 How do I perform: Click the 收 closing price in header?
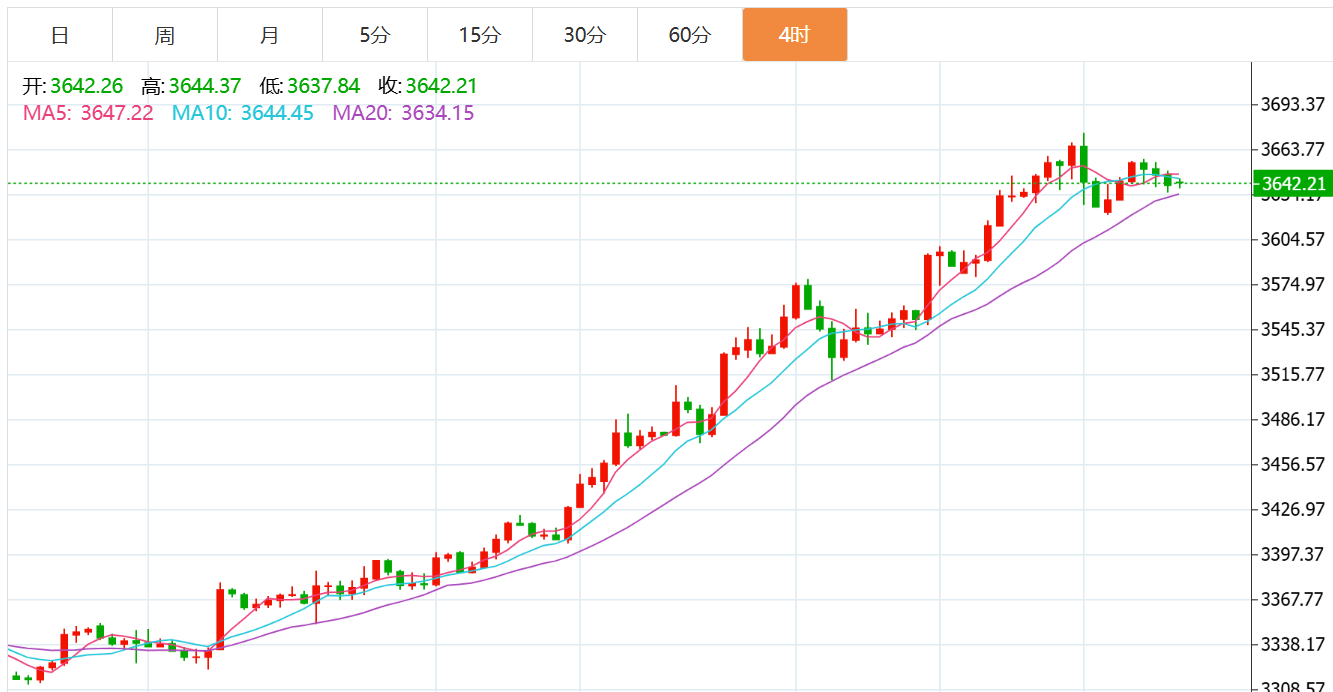click(x=442, y=86)
